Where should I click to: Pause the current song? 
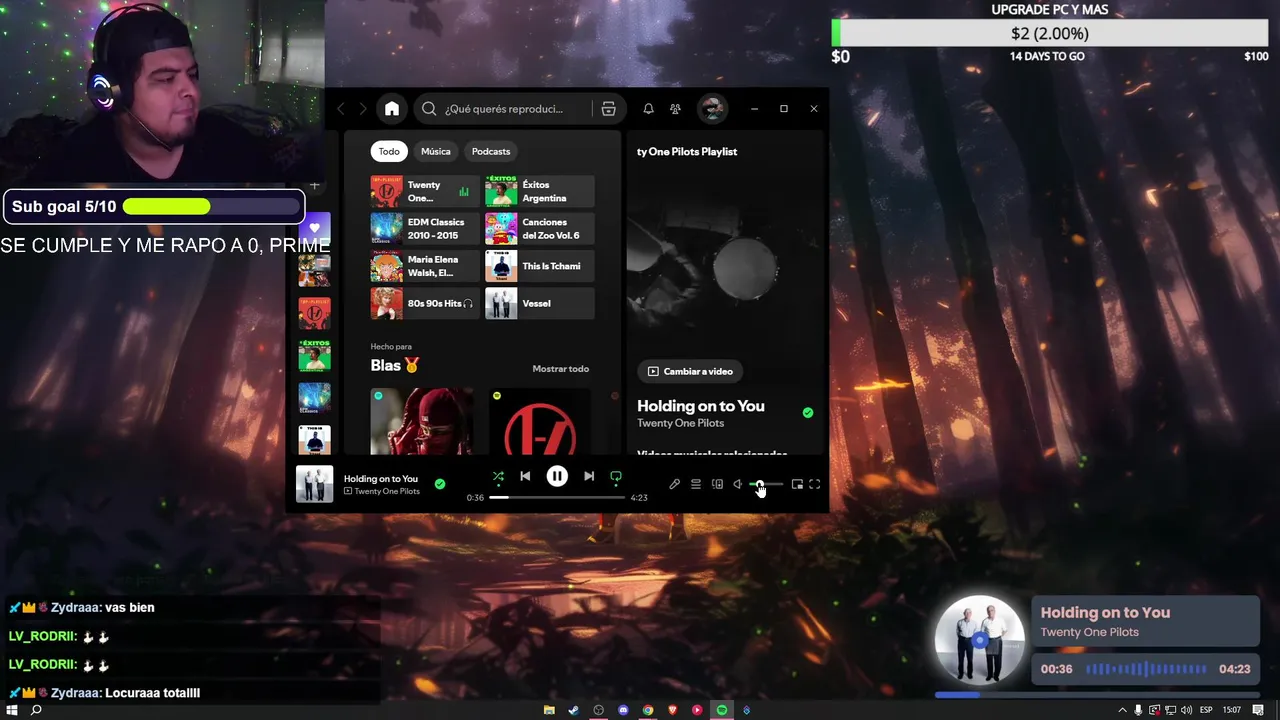(557, 477)
